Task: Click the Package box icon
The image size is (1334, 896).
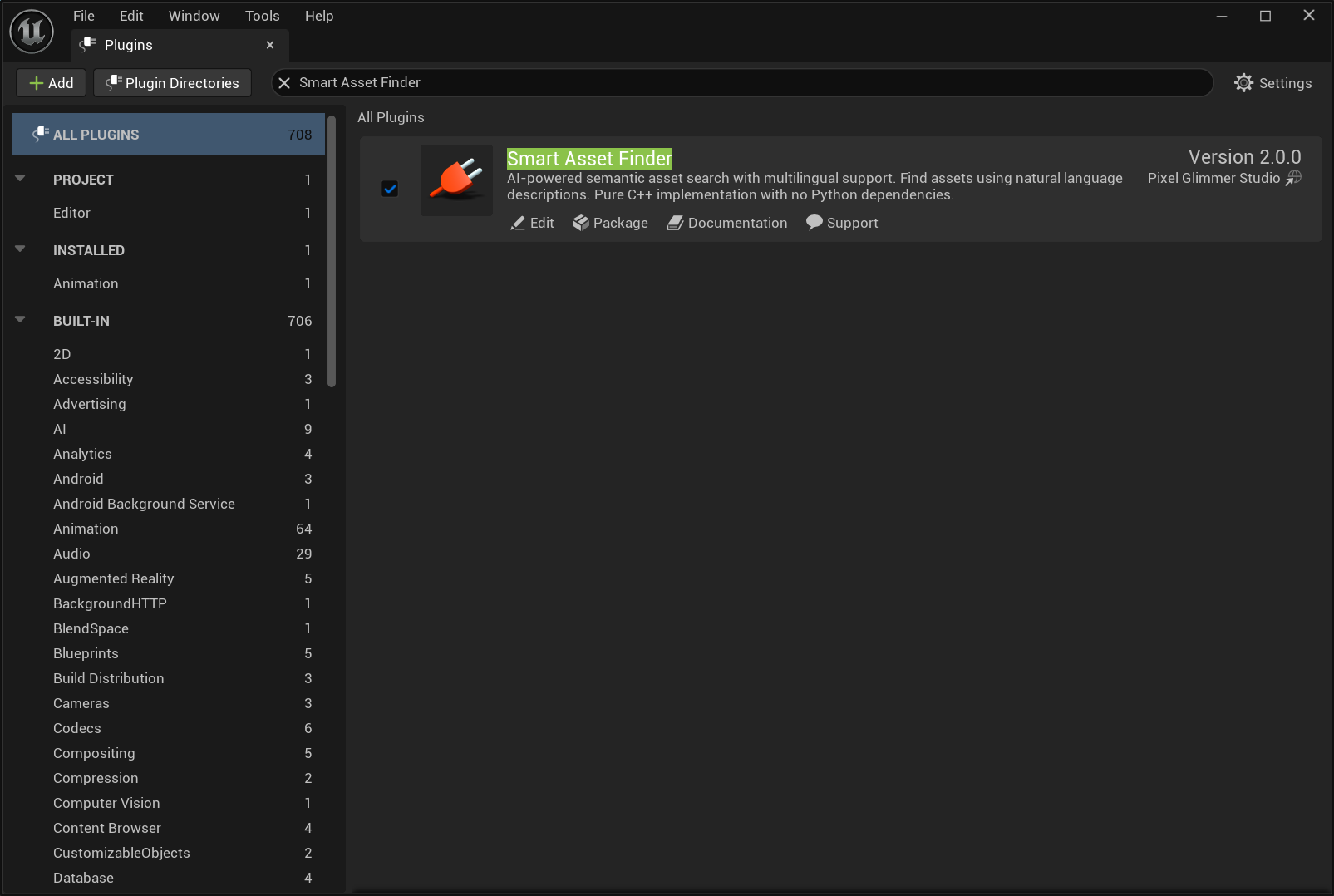Action: tap(580, 223)
